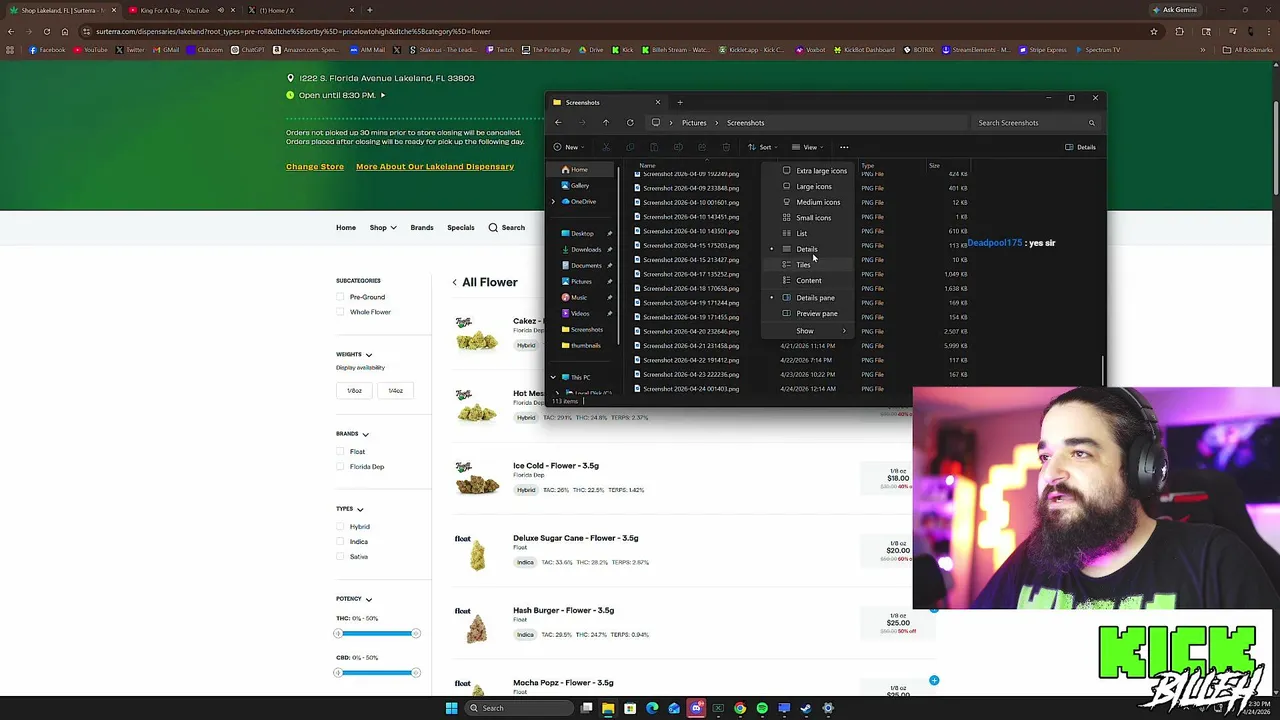Add a new File Explorer tab
Screen dimensions: 1280x720
click(x=680, y=102)
